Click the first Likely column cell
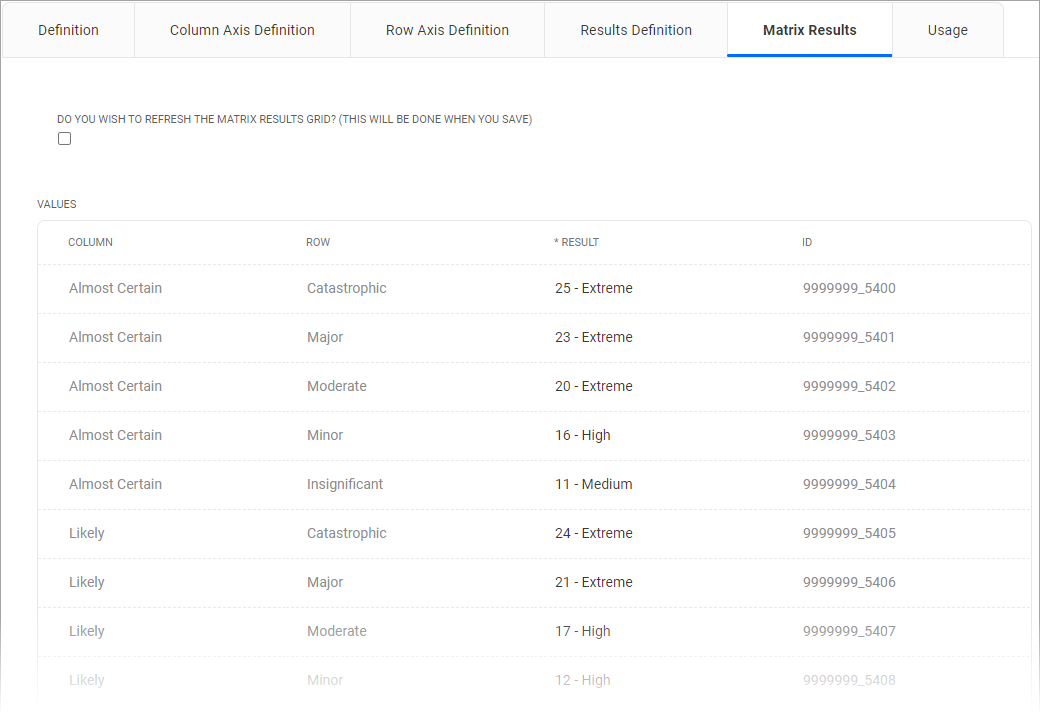Viewport: 1040px width, 714px height. coord(86,533)
